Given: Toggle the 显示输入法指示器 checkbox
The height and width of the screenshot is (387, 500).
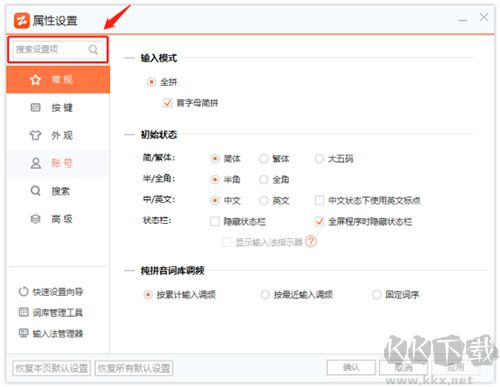Looking at the screenshot, I should point(227,242).
